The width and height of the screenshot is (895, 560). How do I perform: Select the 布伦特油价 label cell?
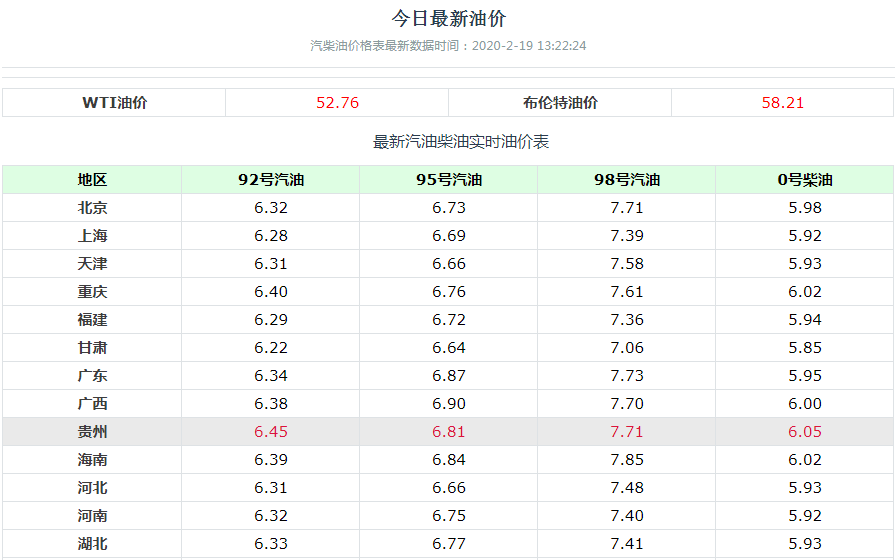tap(559, 103)
